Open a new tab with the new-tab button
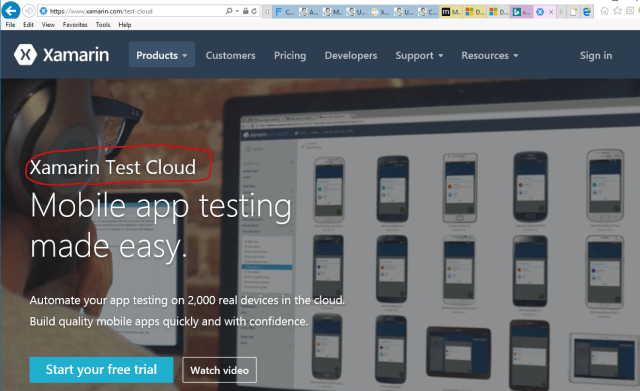The image size is (640, 391). pos(574,12)
